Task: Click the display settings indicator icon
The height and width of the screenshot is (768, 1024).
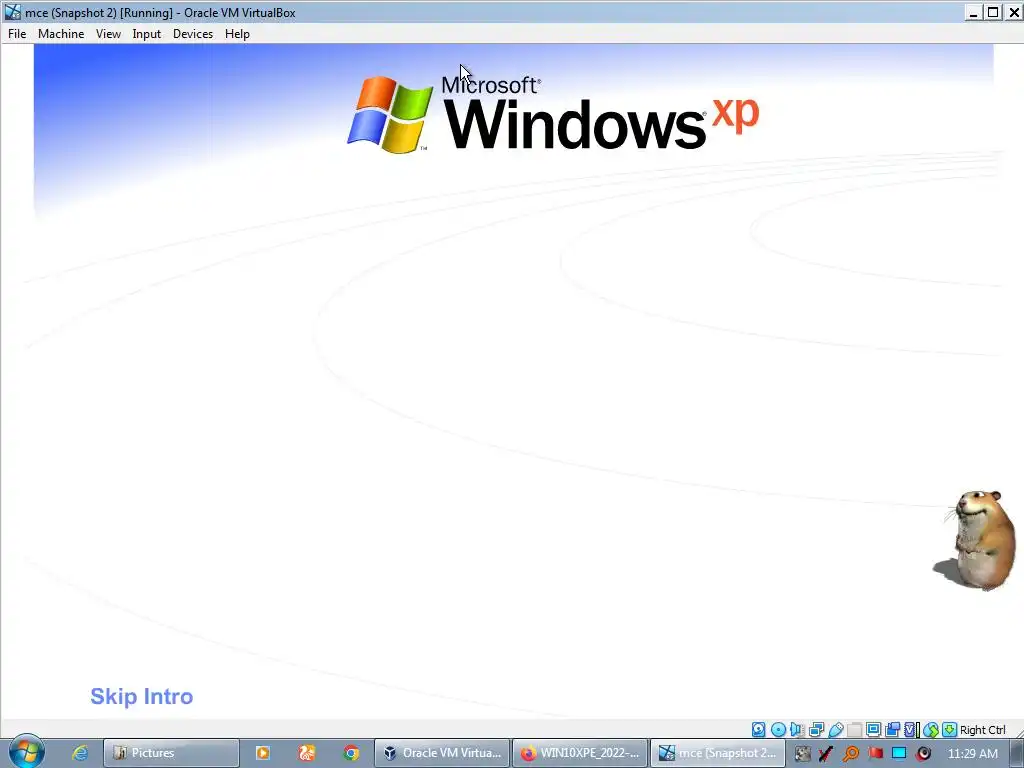Action: point(873,729)
